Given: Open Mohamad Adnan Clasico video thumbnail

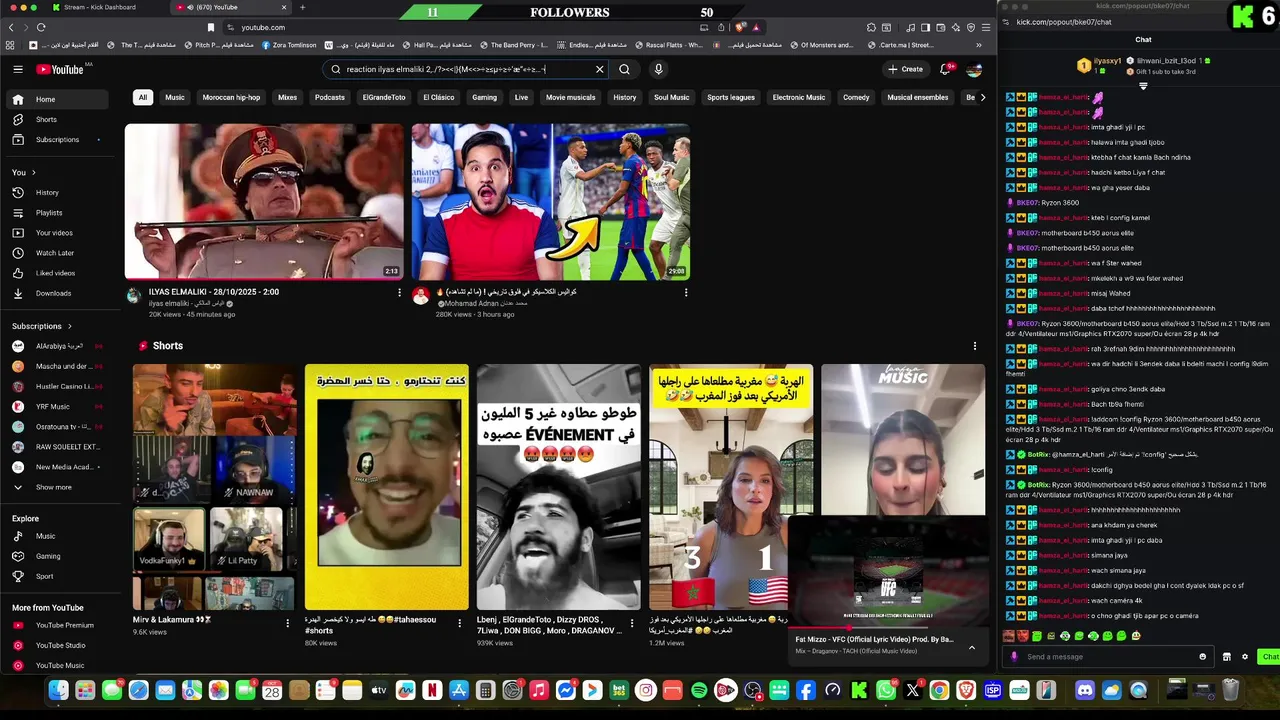Looking at the screenshot, I should (551, 202).
